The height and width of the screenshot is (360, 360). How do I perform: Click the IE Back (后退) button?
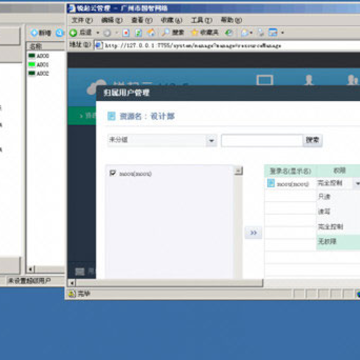pyautogui.click(x=80, y=33)
